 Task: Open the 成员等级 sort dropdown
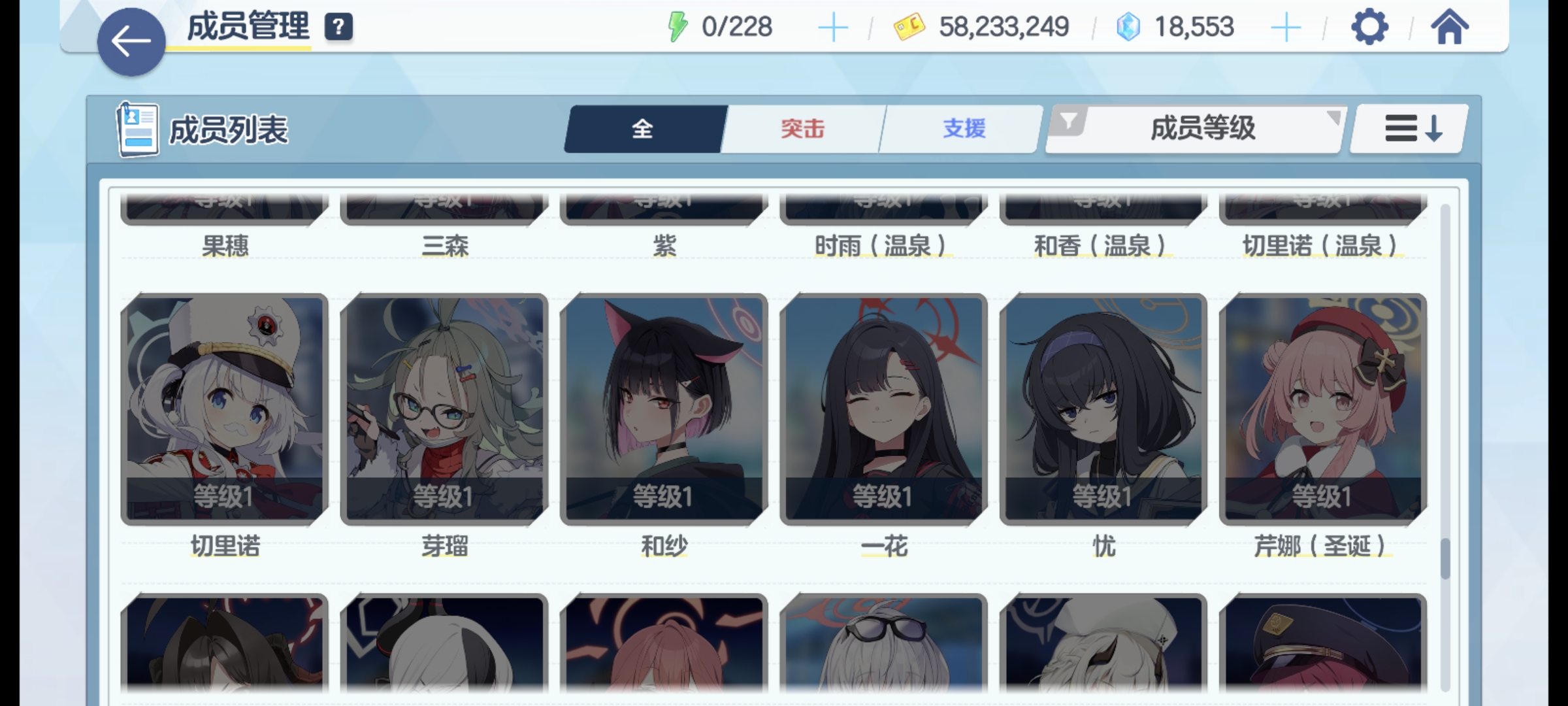[x=1203, y=128]
